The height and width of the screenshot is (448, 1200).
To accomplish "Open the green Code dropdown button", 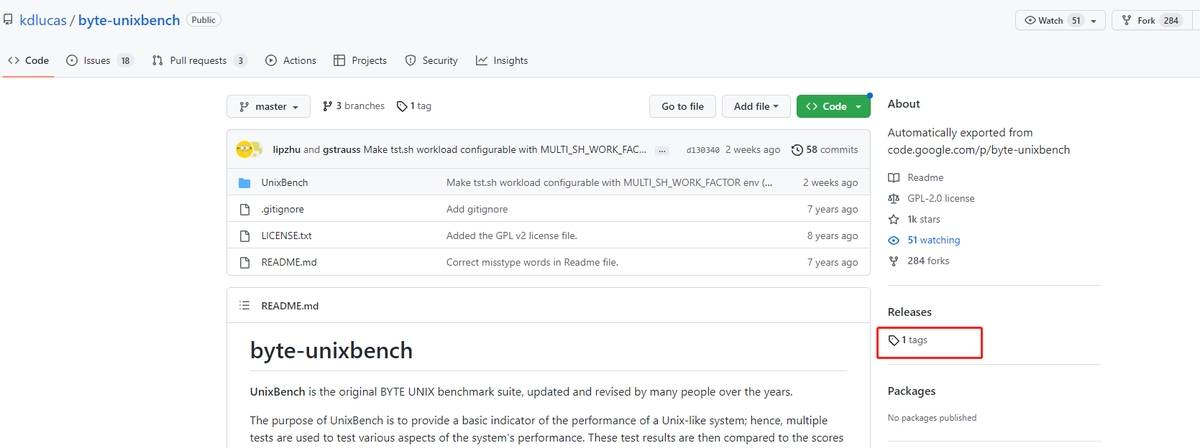I will [833, 106].
